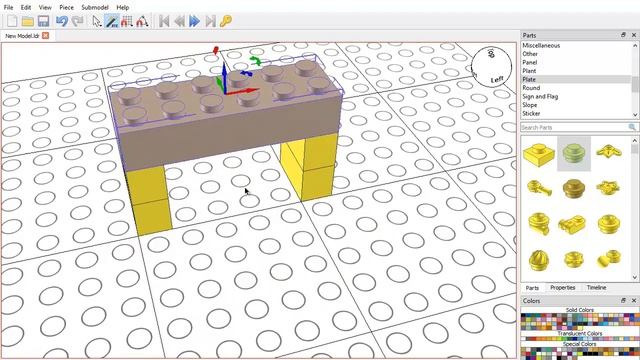Switch to the Timeline tab
This screenshot has width=640, height=360.
(596, 288)
